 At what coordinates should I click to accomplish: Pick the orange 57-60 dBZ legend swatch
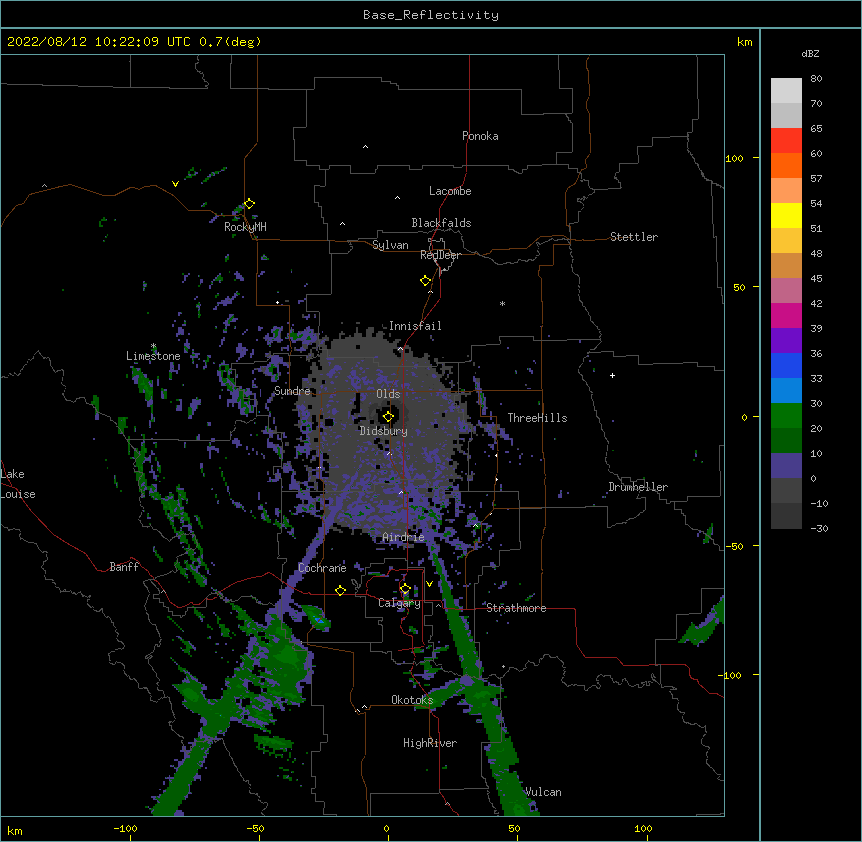[786, 165]
